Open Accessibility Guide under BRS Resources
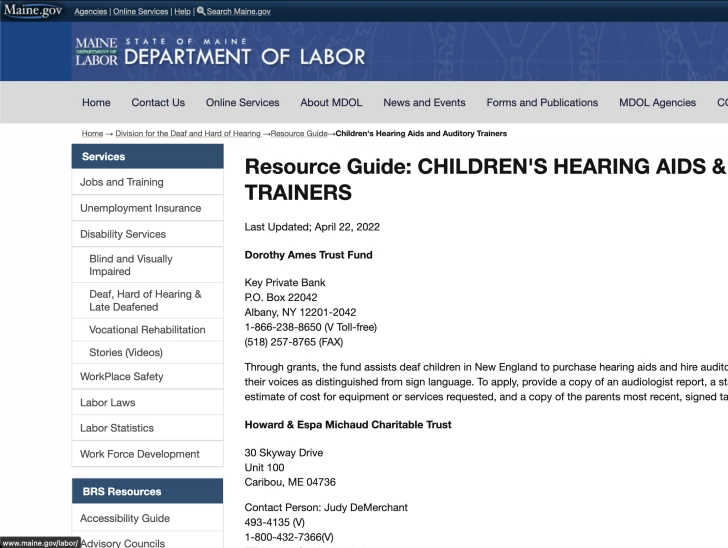The image size is (728, 548). pyautogui.click(x=125, y=518)
